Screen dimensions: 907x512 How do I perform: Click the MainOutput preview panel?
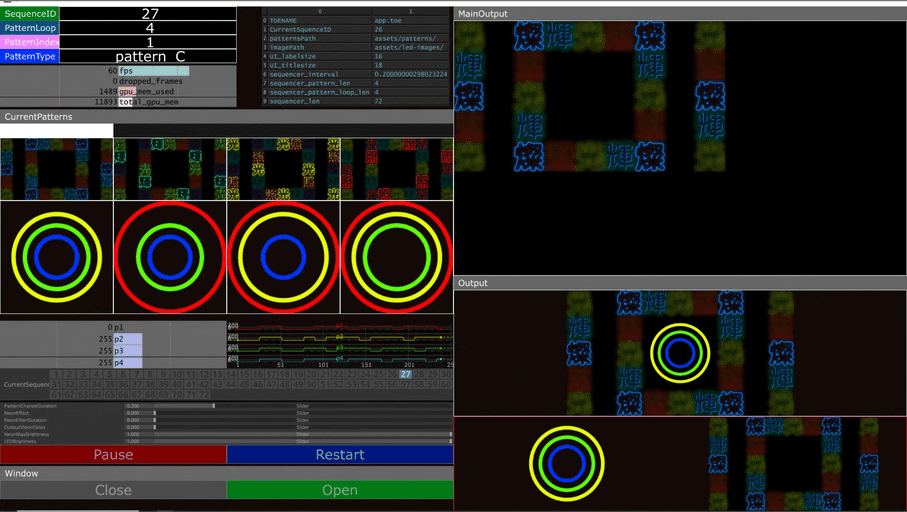[680, 148]
